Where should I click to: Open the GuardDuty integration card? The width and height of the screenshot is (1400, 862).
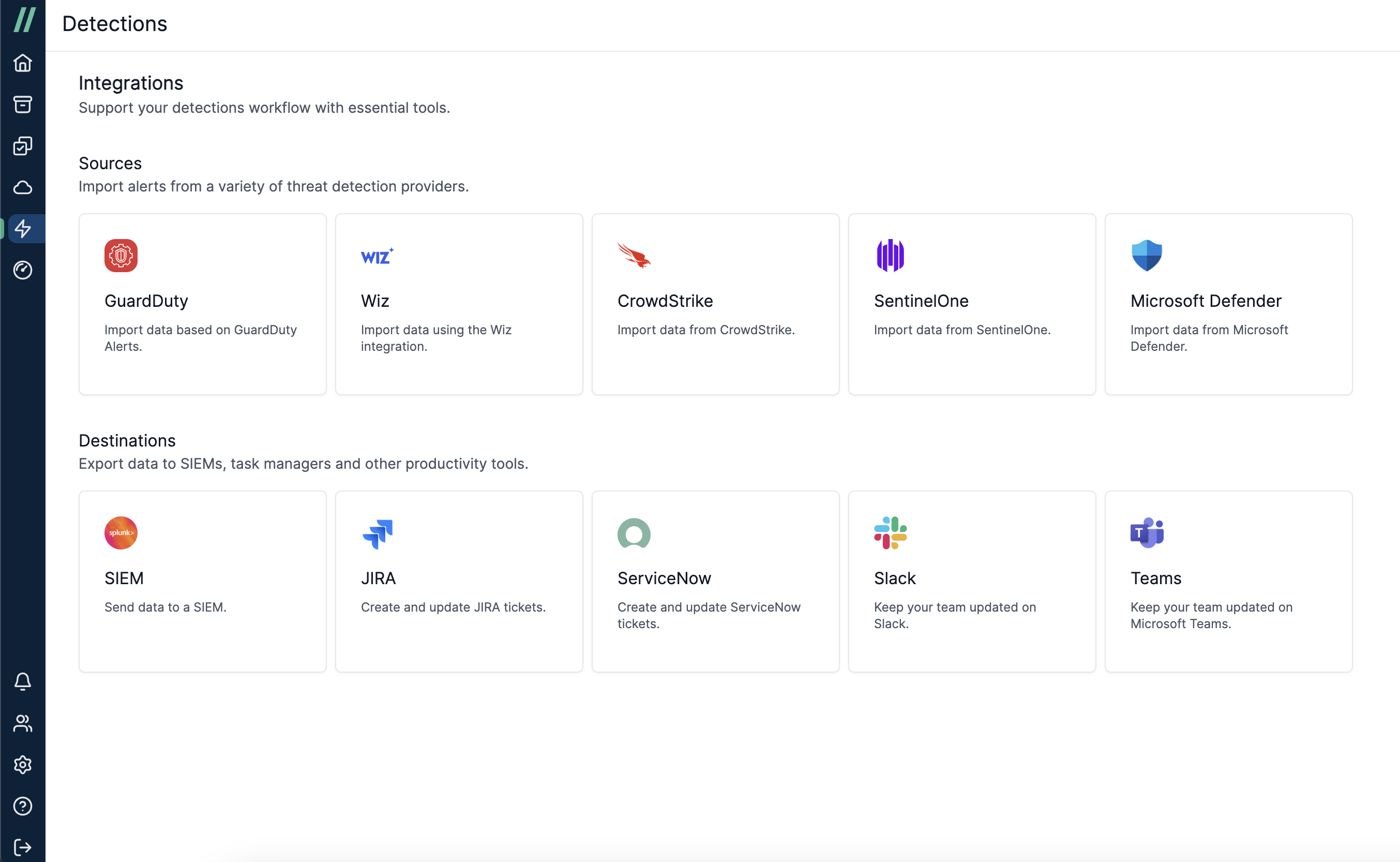coord(202,304)
